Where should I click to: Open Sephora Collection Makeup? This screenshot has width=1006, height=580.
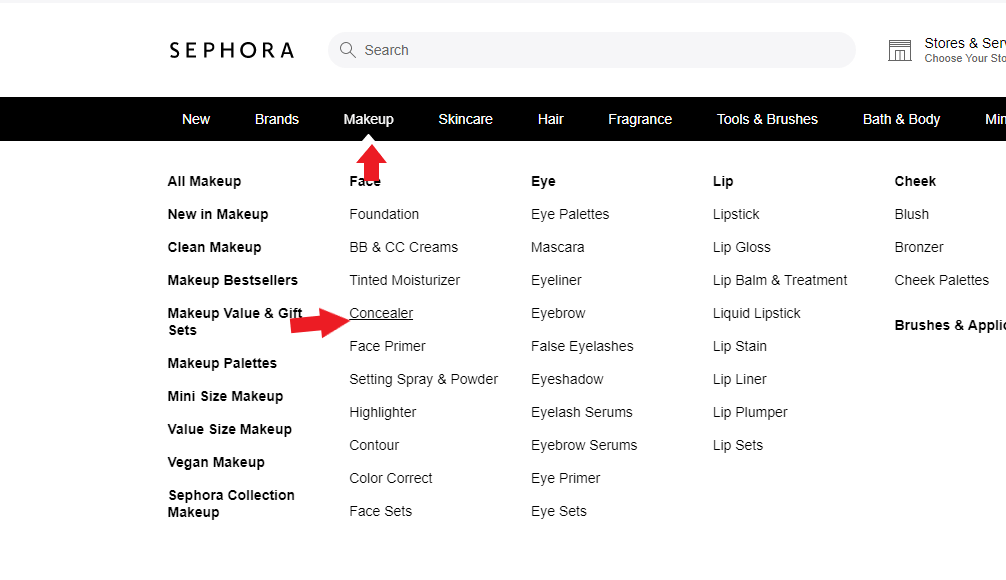tap(231, 504)
